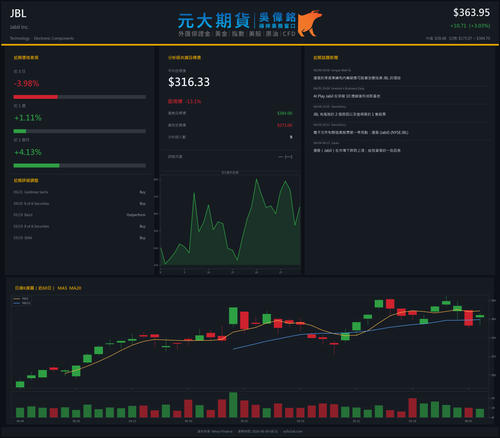Click the +4.13% one-month performance value
Viewport: 500px width, 438px height.
click(28, 152)
